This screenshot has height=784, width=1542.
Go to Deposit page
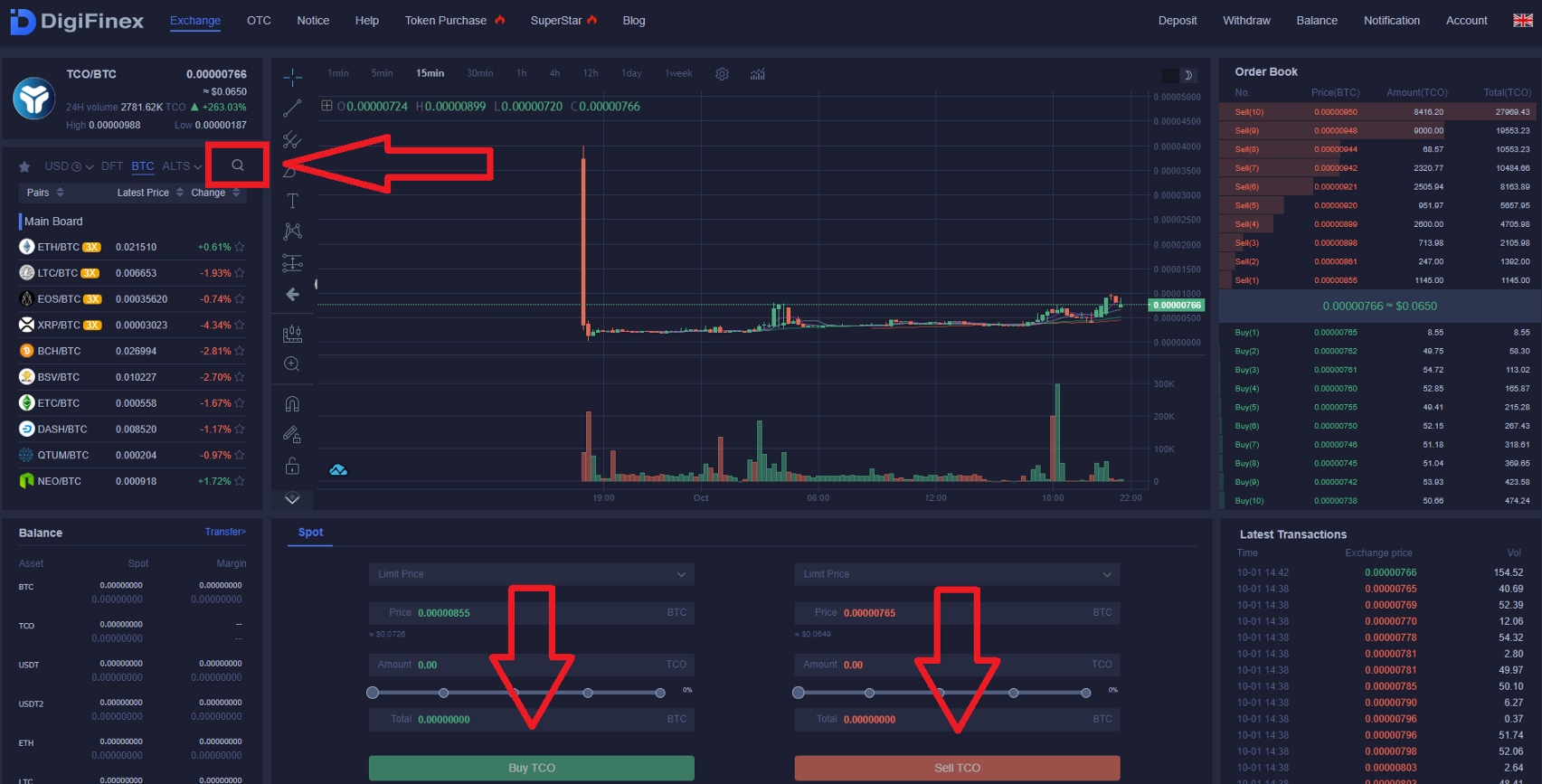1178,21
